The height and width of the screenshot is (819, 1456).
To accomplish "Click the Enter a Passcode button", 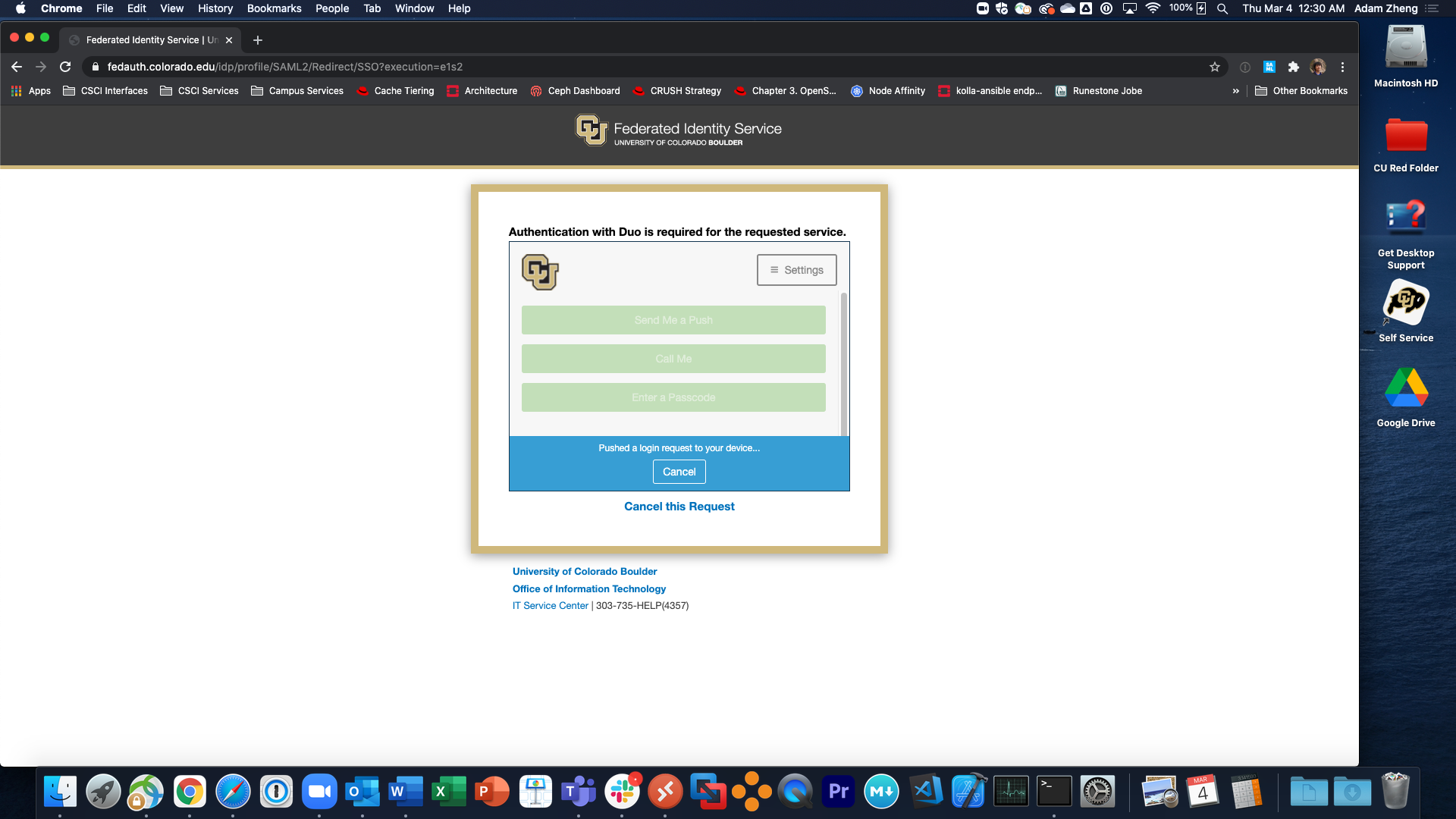I will pyautogui.click(x=673, y=397).
